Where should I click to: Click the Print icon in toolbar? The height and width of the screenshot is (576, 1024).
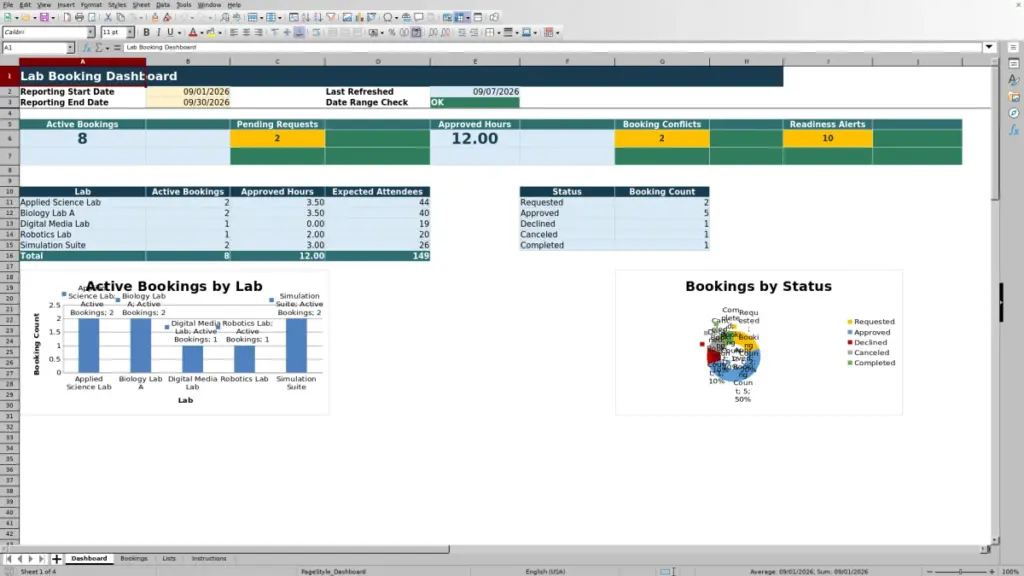[x=79, y=18]
